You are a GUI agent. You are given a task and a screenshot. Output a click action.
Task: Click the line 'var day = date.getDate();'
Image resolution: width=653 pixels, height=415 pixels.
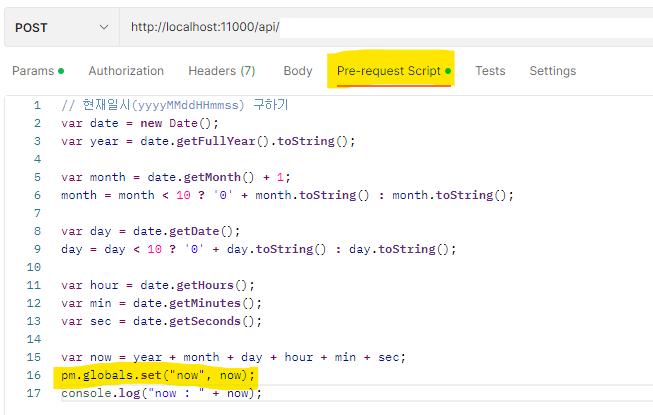coord(150,231)
